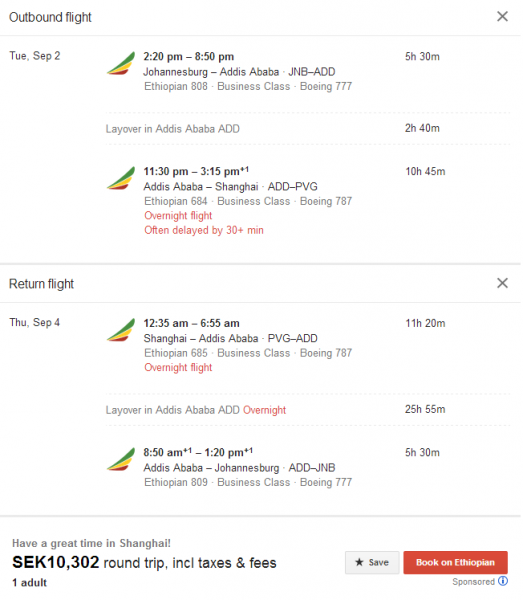
Task: Click Ethiopian logo beside Johannesburg–Addis Ababa flight
Action: point(121,64)
